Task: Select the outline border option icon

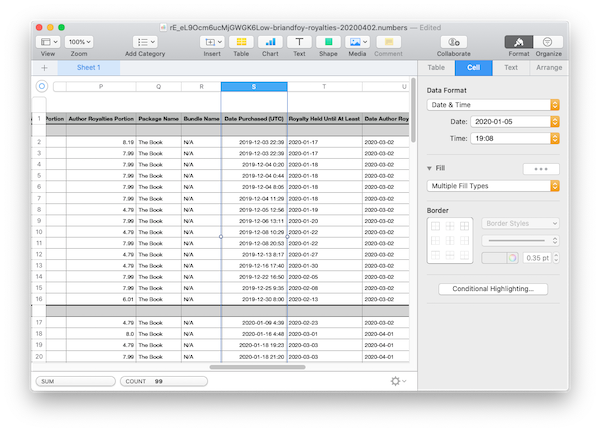Action: 435,226
